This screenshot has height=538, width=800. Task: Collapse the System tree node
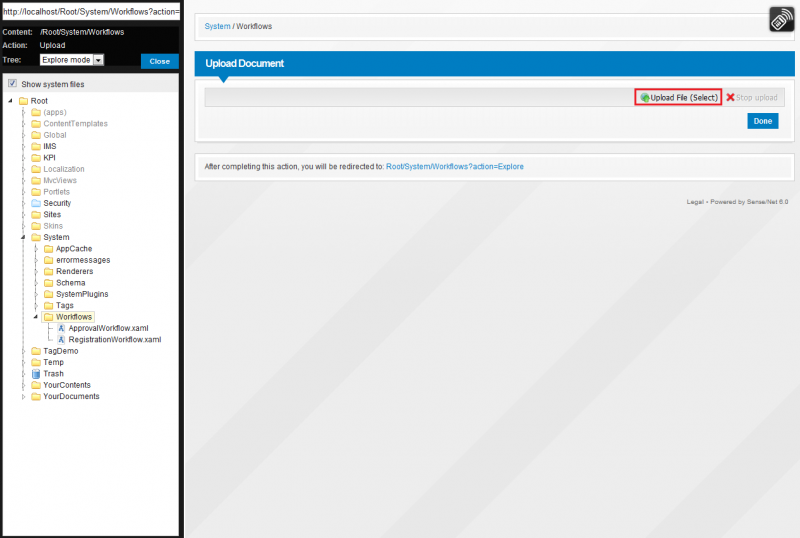23,237
